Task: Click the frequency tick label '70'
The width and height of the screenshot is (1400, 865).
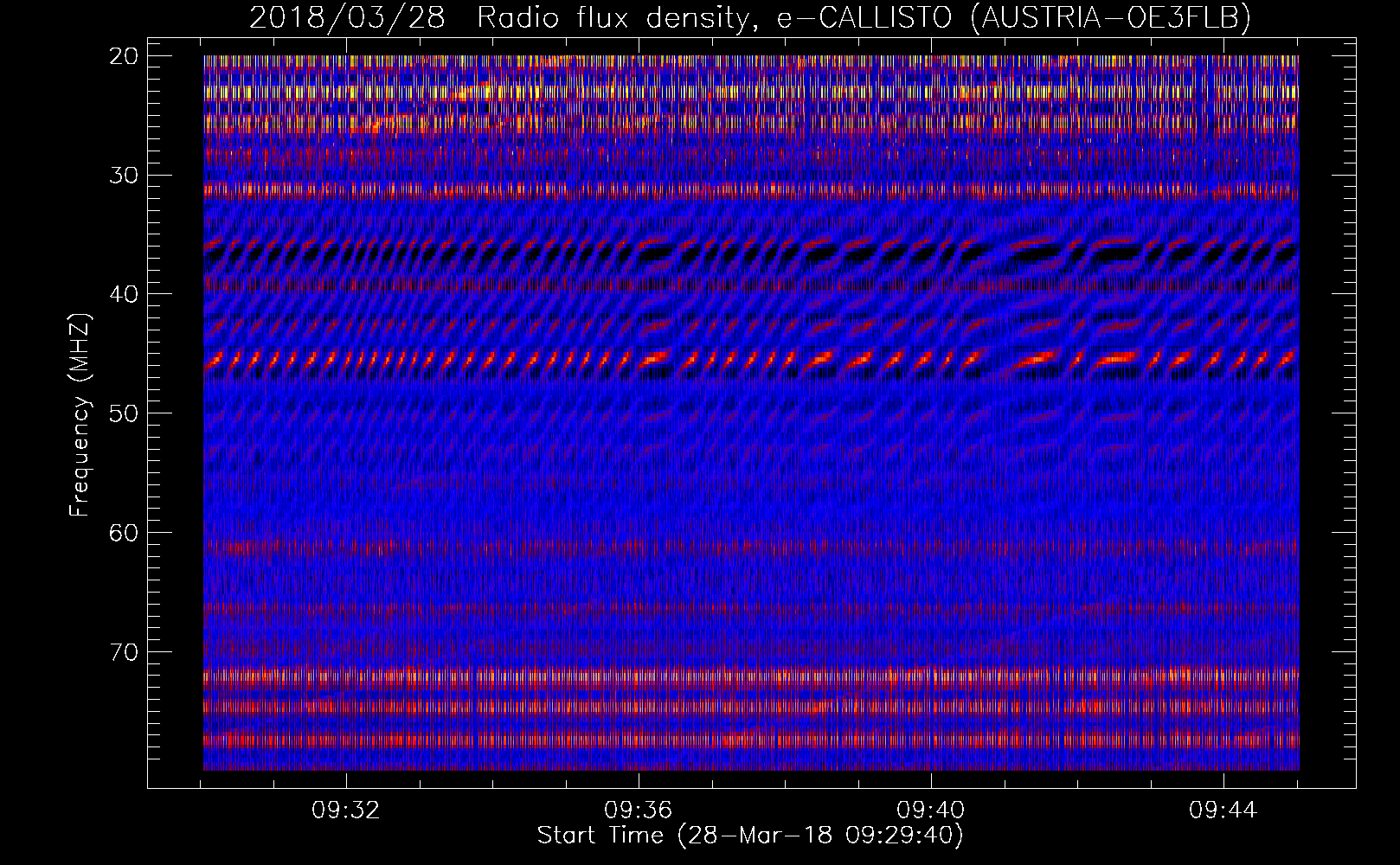Action: click(x=124, y=651)
